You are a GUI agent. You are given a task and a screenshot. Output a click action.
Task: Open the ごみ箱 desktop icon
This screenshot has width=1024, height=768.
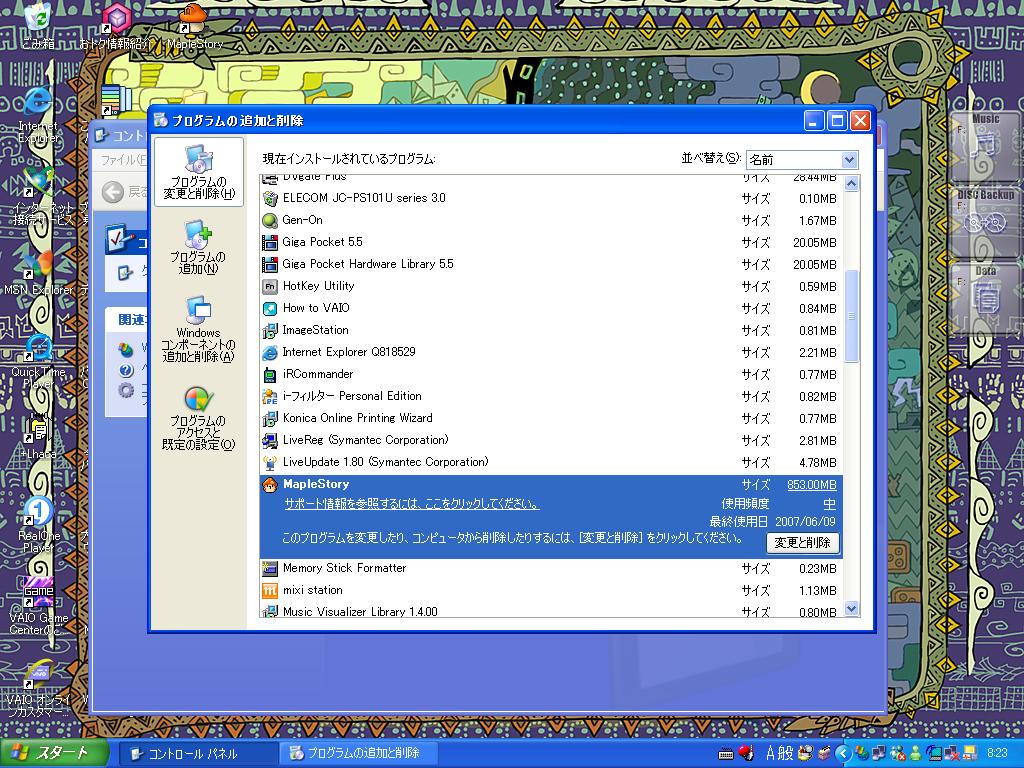38,26
